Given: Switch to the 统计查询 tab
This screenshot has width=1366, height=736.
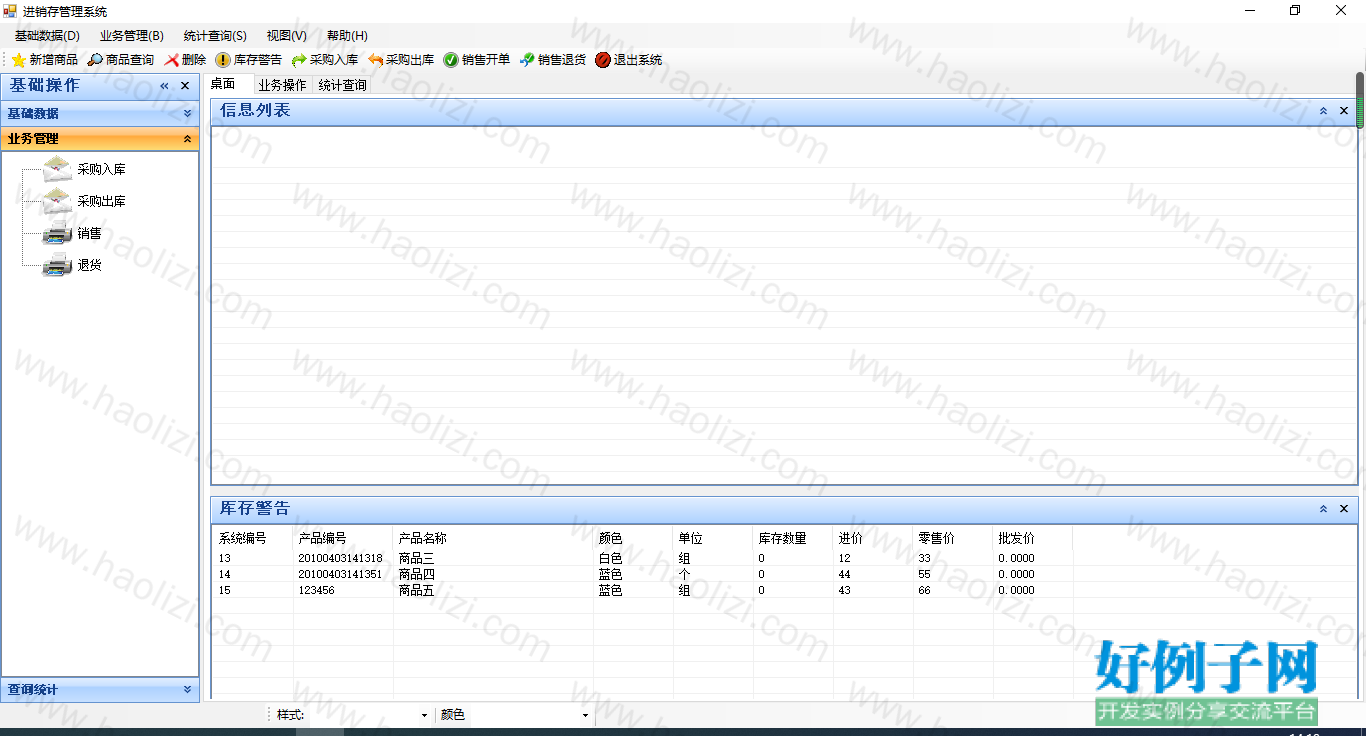Looking at the screenshot, I should point(342,85).
